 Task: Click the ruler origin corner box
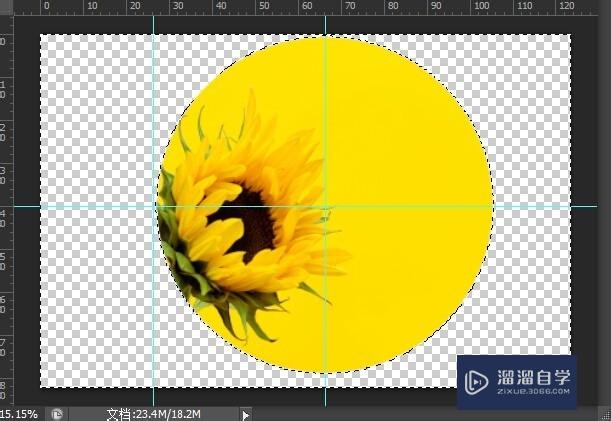[x=7, y=7]
